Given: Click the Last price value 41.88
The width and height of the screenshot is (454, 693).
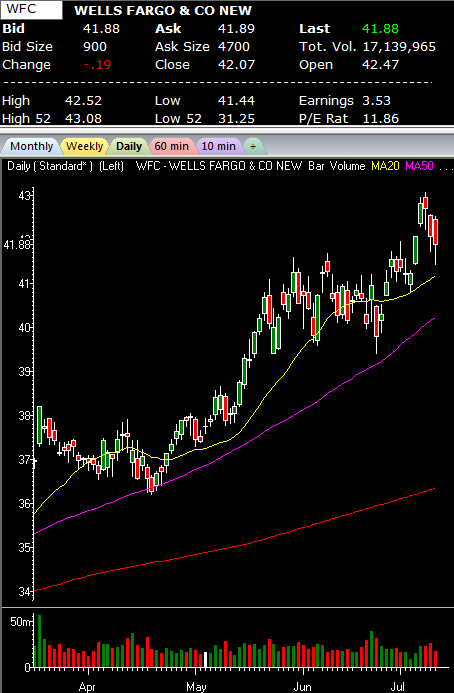Looking at the screenshot, I should click(x=380, y=29).
